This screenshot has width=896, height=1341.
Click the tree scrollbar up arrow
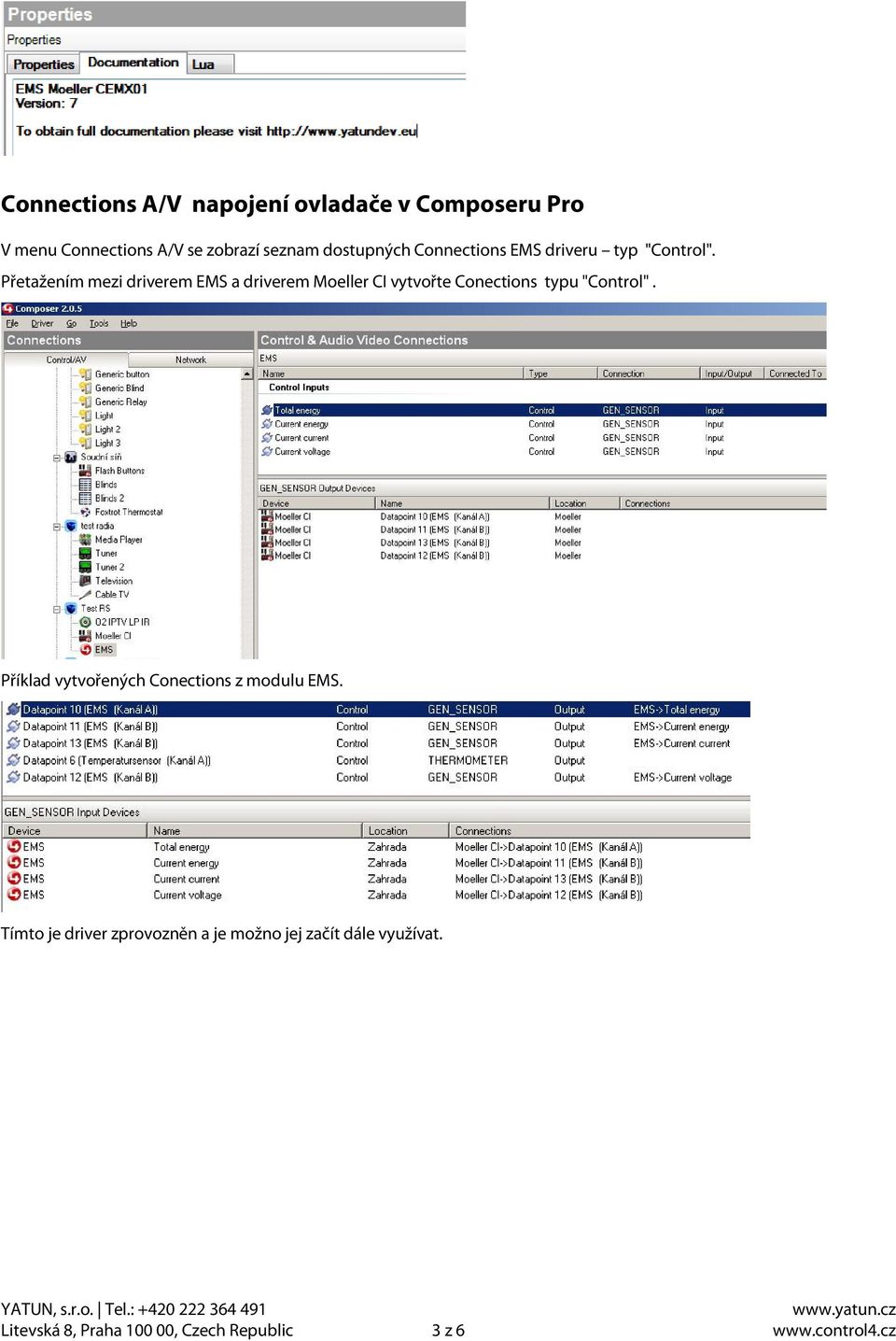click(247, 374)
